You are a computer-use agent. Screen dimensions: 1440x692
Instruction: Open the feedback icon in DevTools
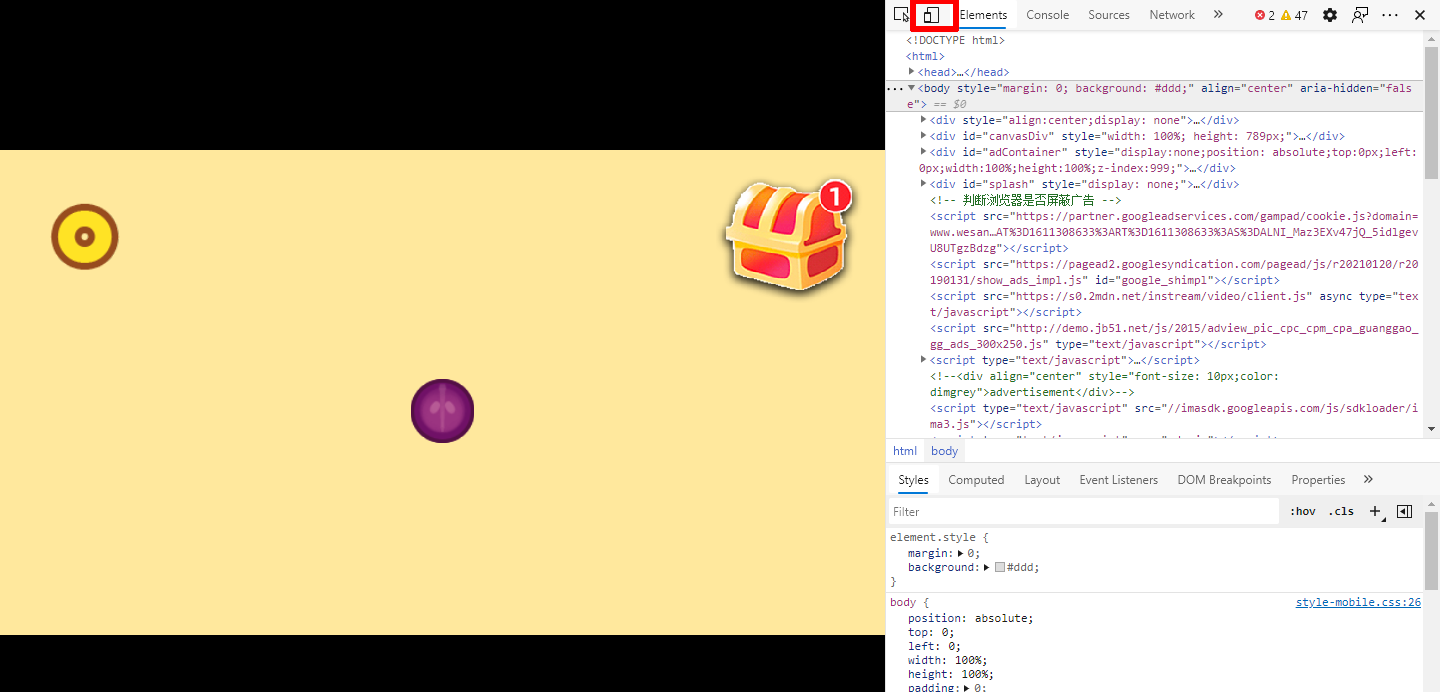(1359, 15)
